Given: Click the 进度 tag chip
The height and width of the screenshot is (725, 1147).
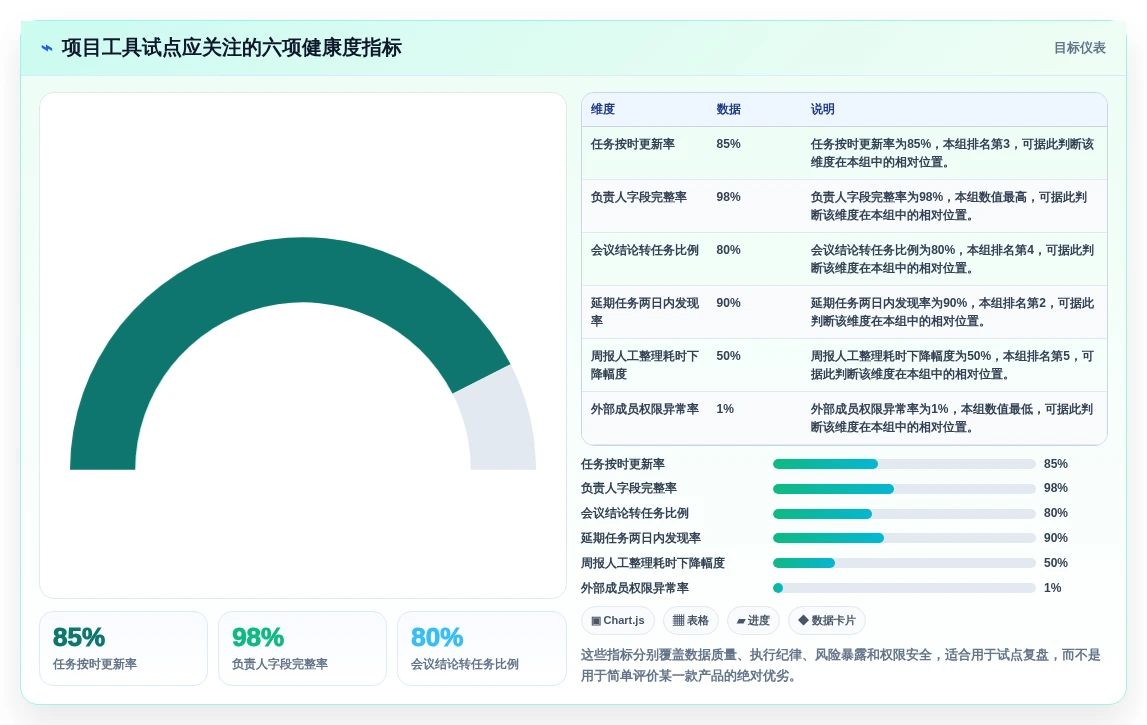Looking at the screenshot, I should point(753,620).
